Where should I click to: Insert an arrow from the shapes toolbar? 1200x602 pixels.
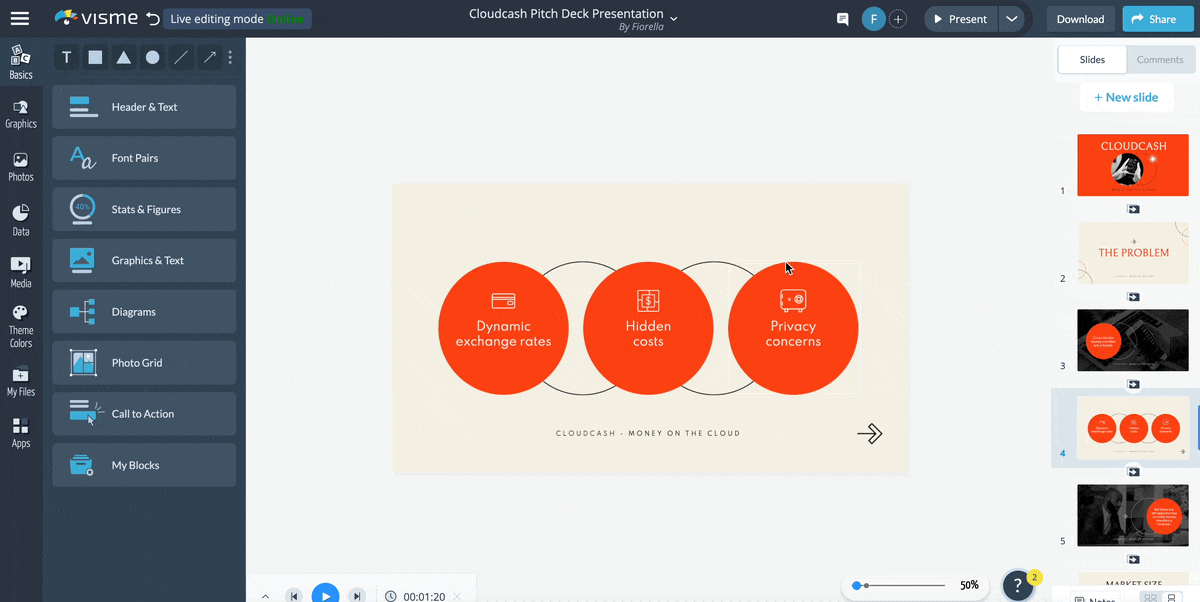[209, 57]
